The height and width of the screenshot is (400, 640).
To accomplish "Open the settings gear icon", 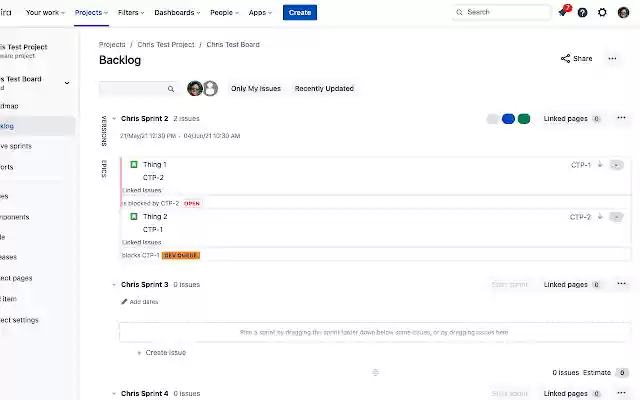I will (x=602, y=13).
